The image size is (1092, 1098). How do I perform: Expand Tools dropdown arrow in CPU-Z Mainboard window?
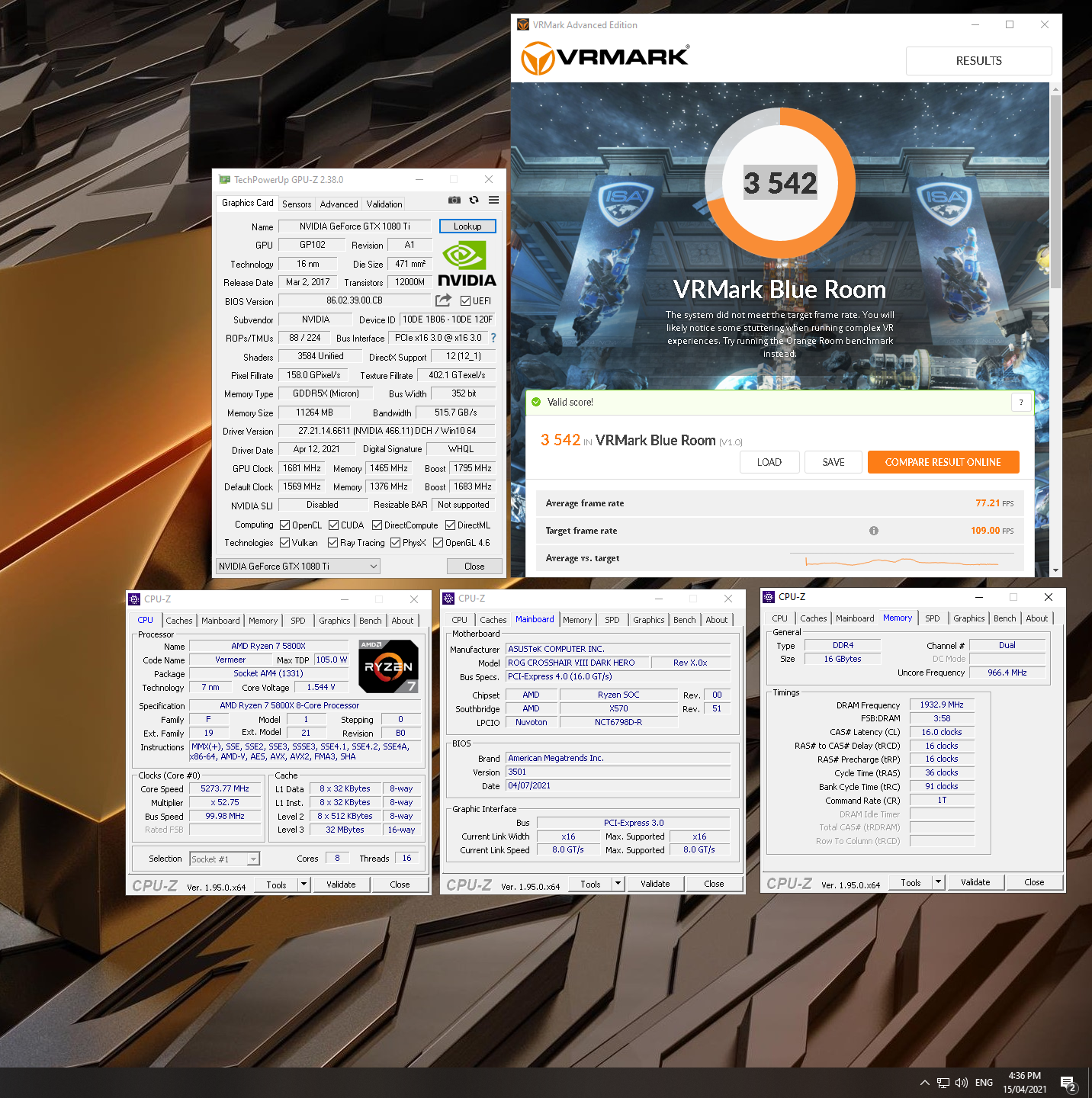click(x=618, y=884)
